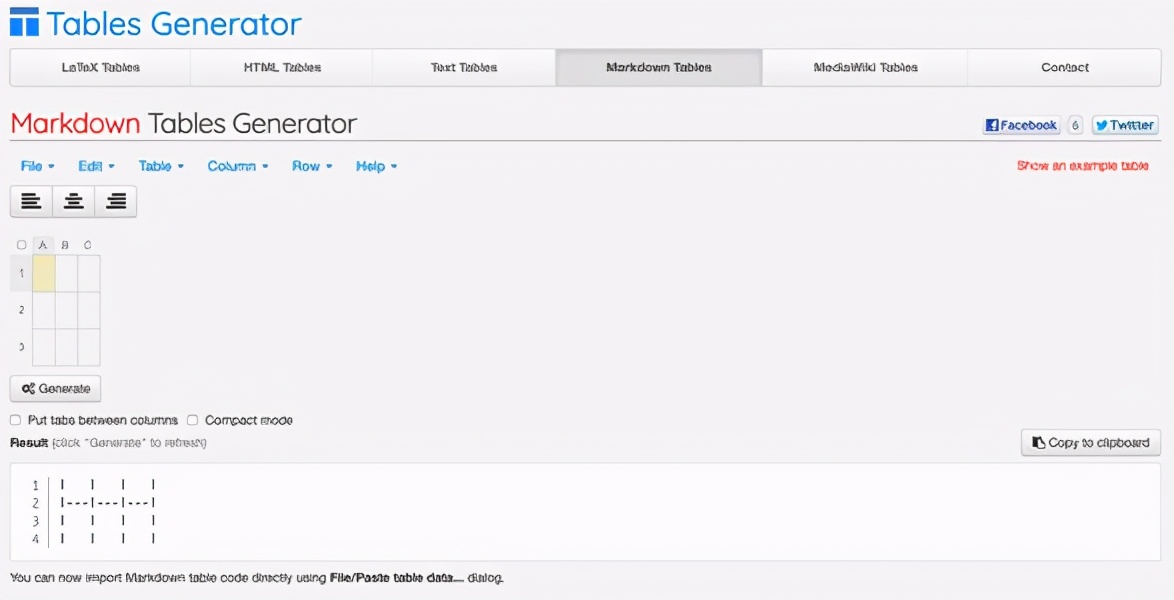Click the cell in column B, row 1

coord(66,273)
